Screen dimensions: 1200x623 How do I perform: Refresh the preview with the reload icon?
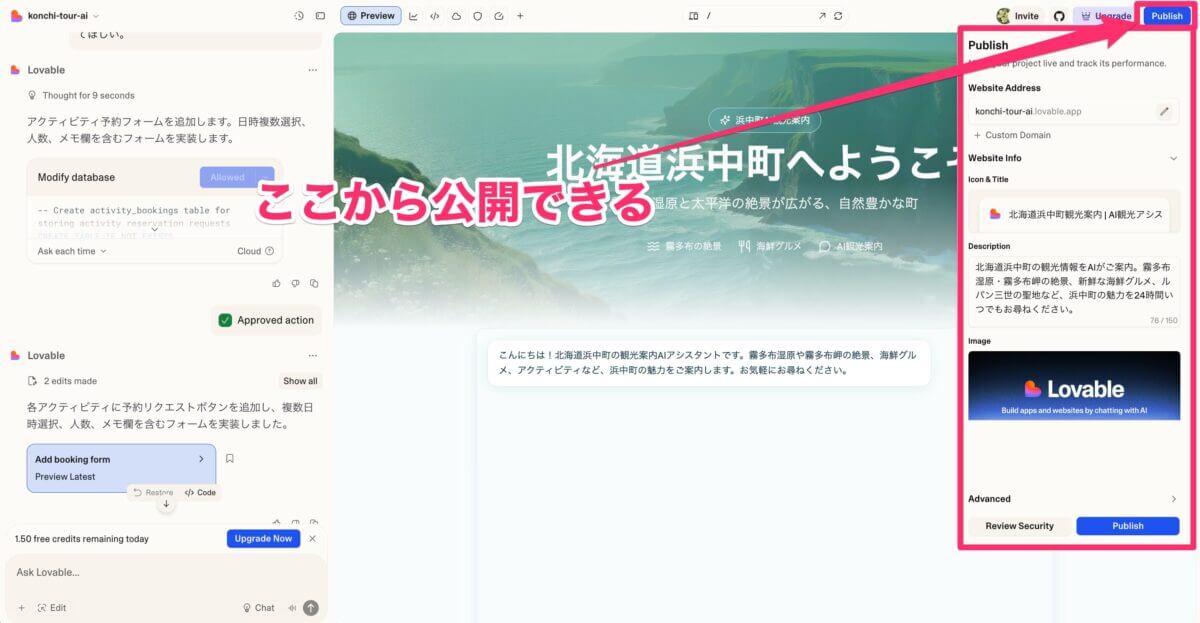(838, 16)
